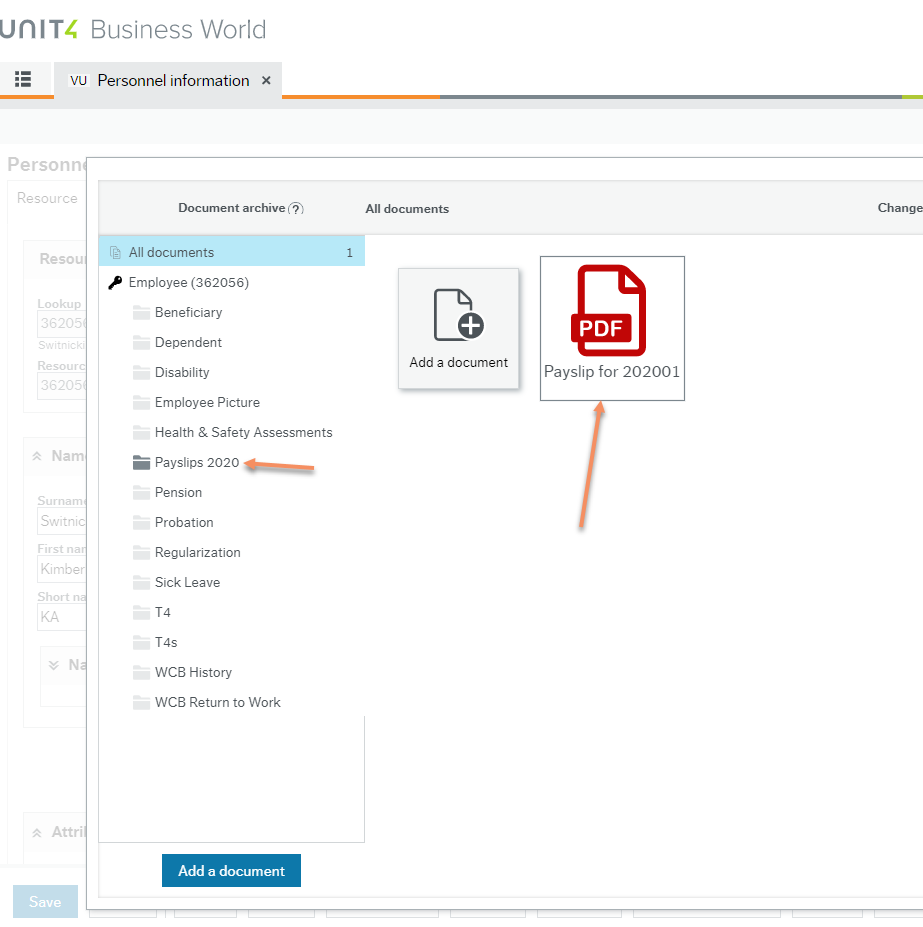Select the Health & Safety Assessments folder
923x927 pixels.
[243, 432]
